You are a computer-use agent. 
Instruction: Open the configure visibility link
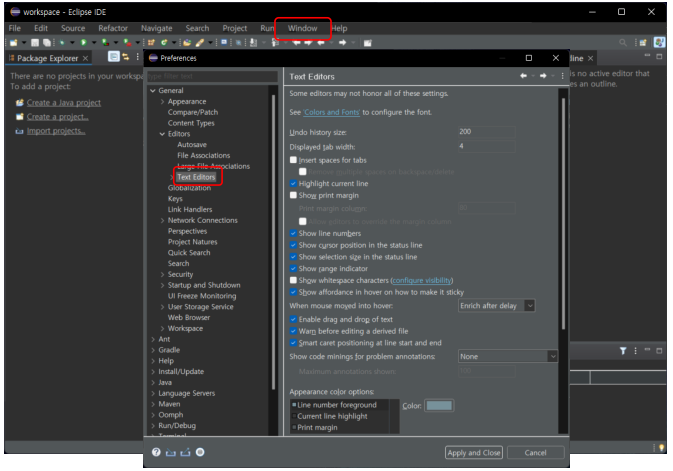click(422, 280)
